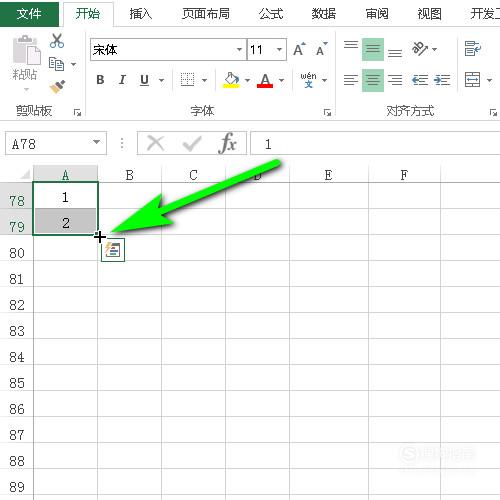Toggle Bold formatting
500x500 pixels.
point(100,80)
